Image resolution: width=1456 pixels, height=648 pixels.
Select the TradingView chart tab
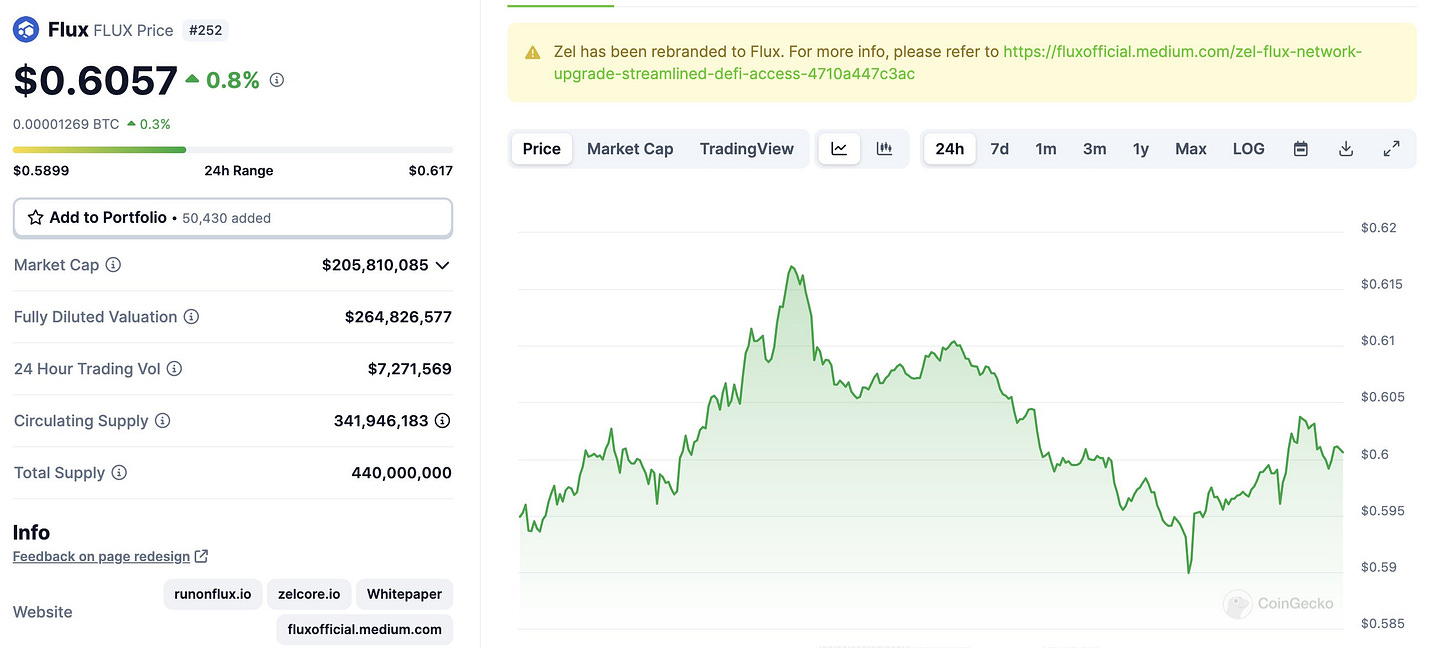click(747, 149)
